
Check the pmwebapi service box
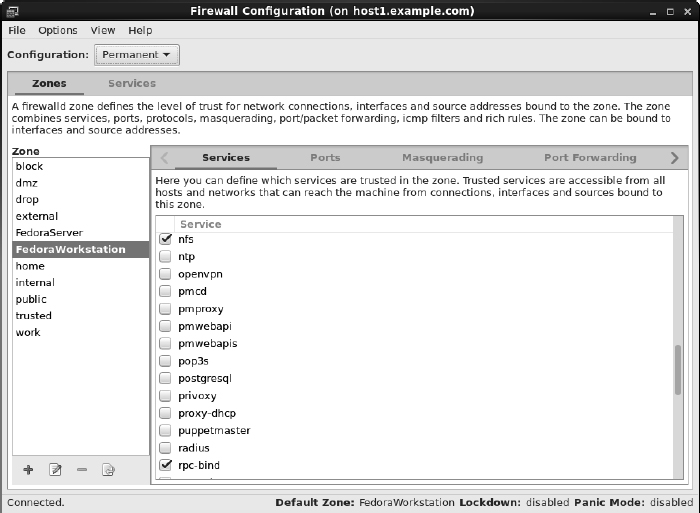pyautogui.click(x=165, y=326)
